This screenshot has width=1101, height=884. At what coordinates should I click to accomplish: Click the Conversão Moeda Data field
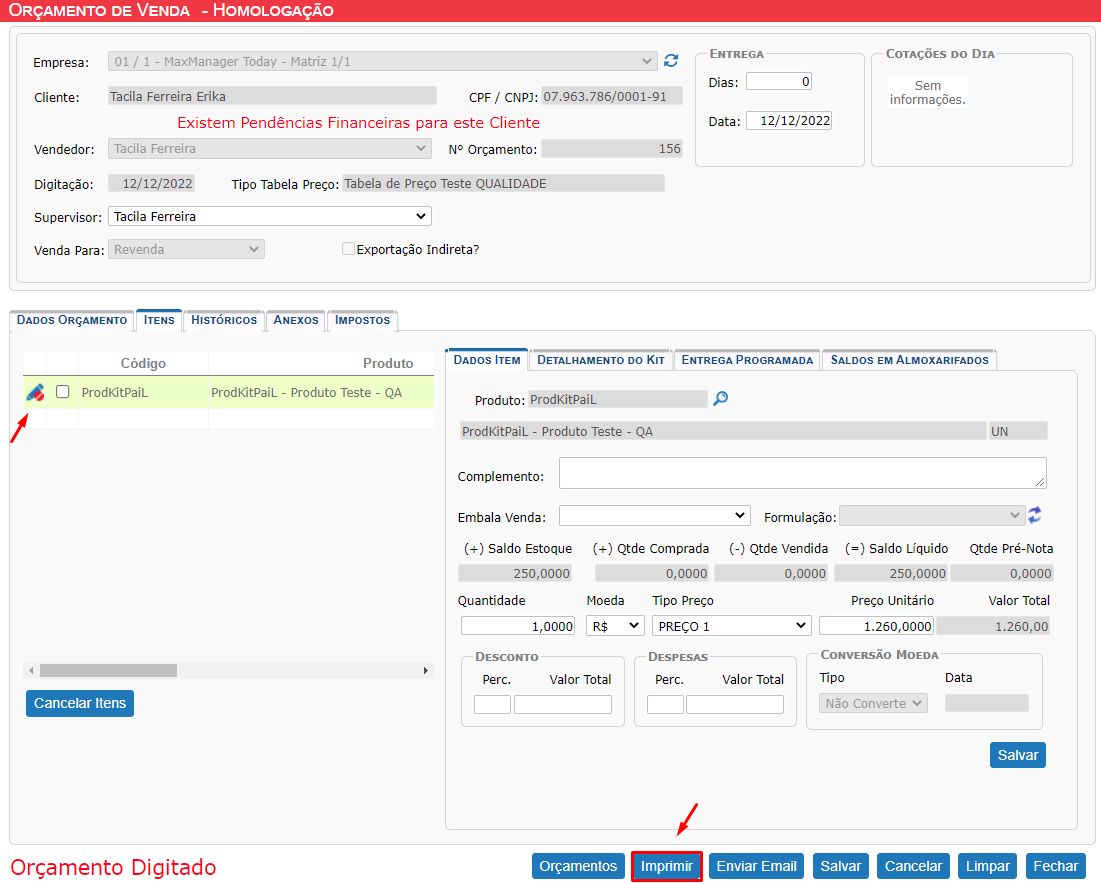tap(987, 703)
